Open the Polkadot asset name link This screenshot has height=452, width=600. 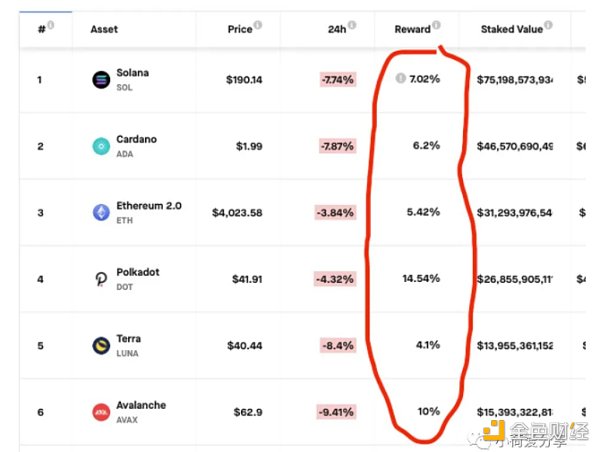(x=138, y=272)
